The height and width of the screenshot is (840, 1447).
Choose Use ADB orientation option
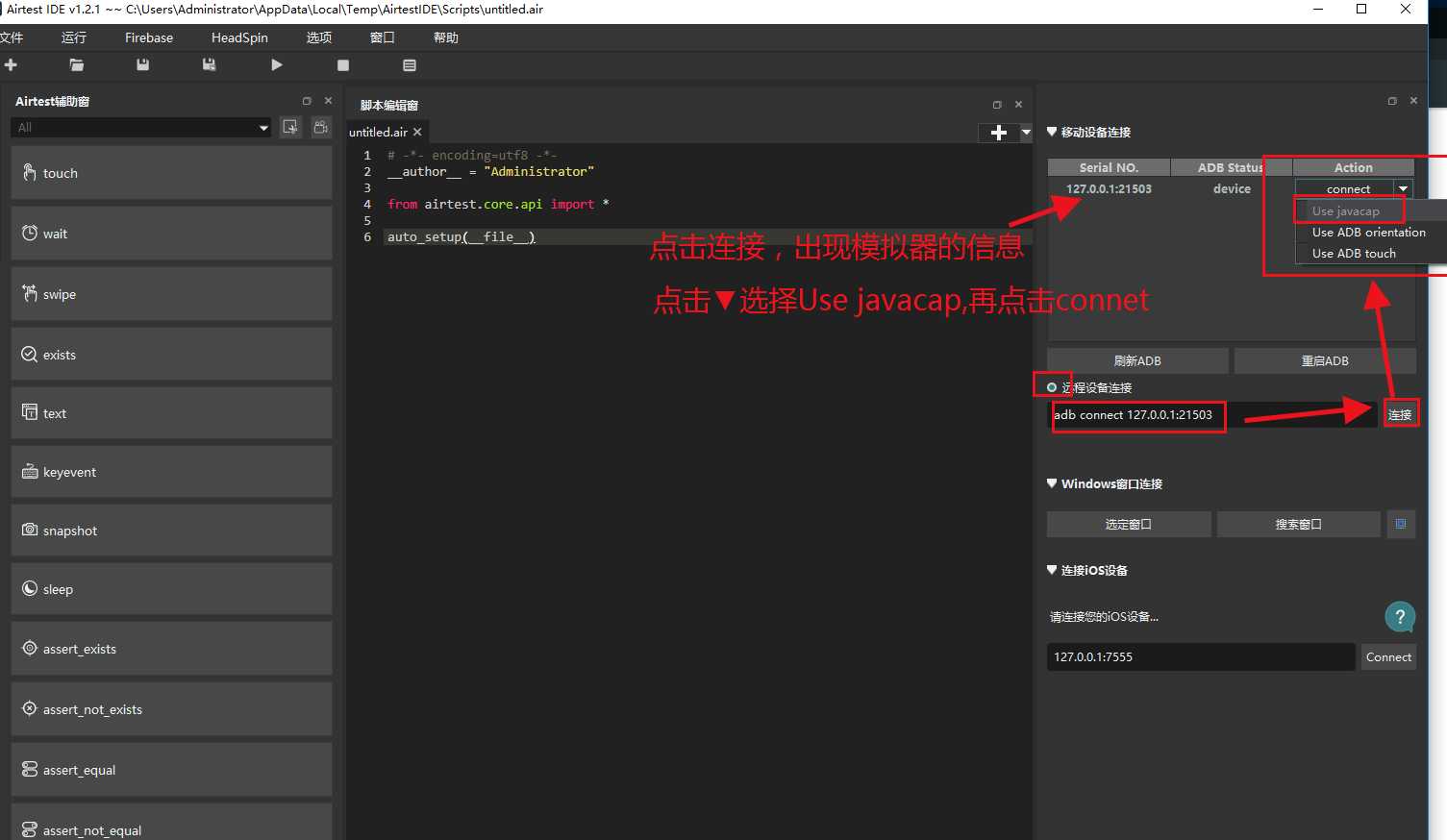1369,232
